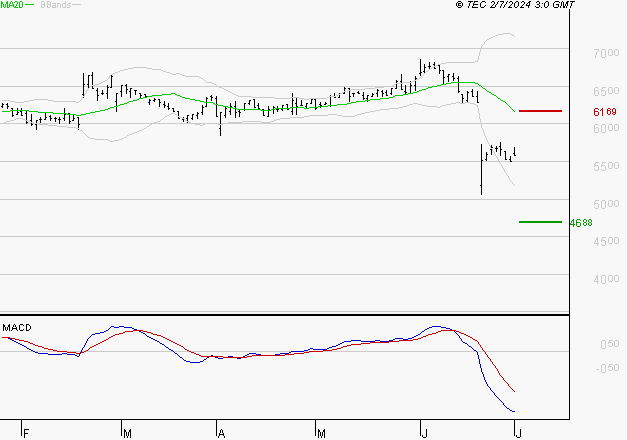Screen dimensions: 627x440
Task: Click the long gap-down price bar near 5500
Action: [481, 170]
